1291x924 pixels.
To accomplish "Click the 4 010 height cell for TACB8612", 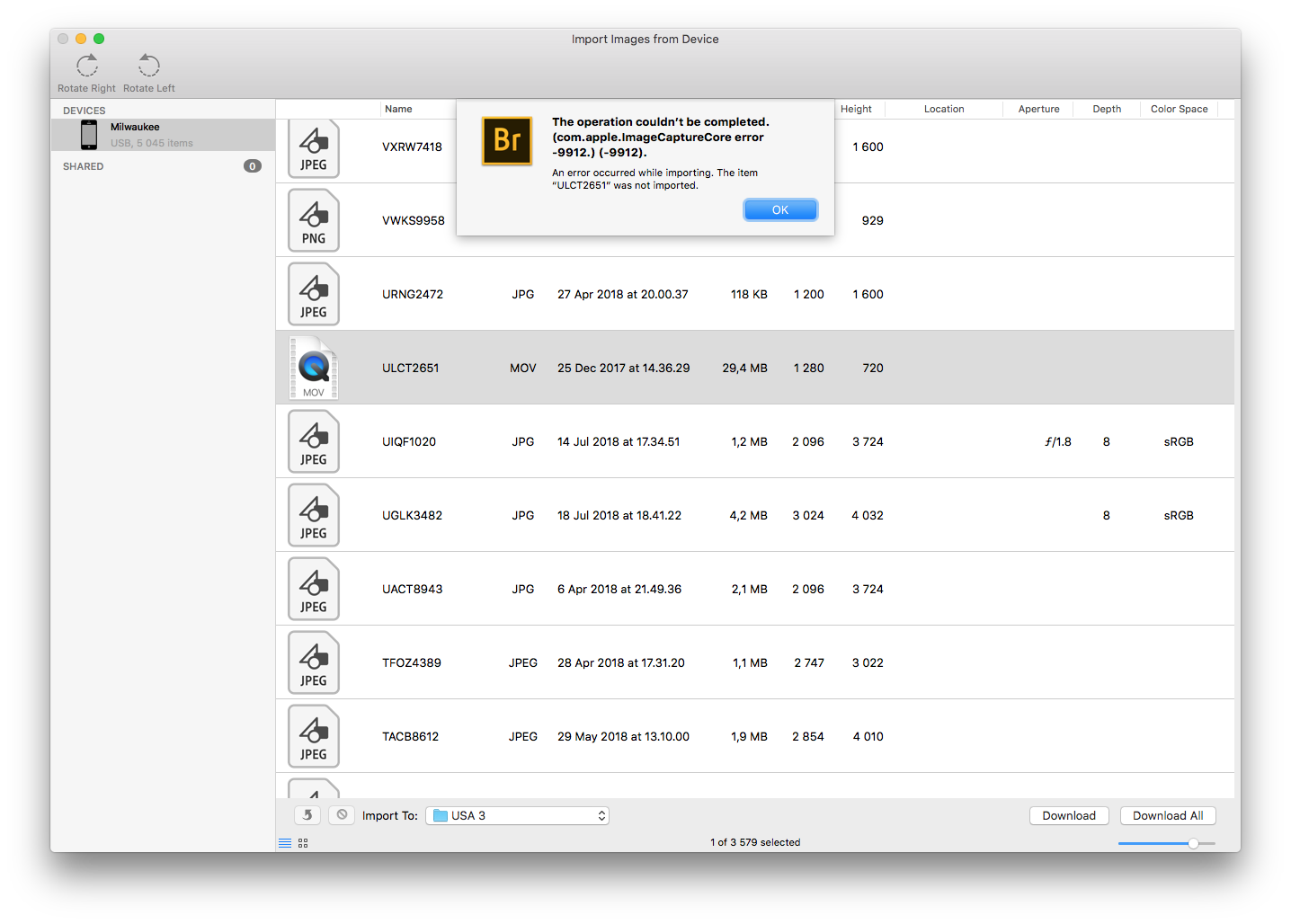I will point(868,736).
